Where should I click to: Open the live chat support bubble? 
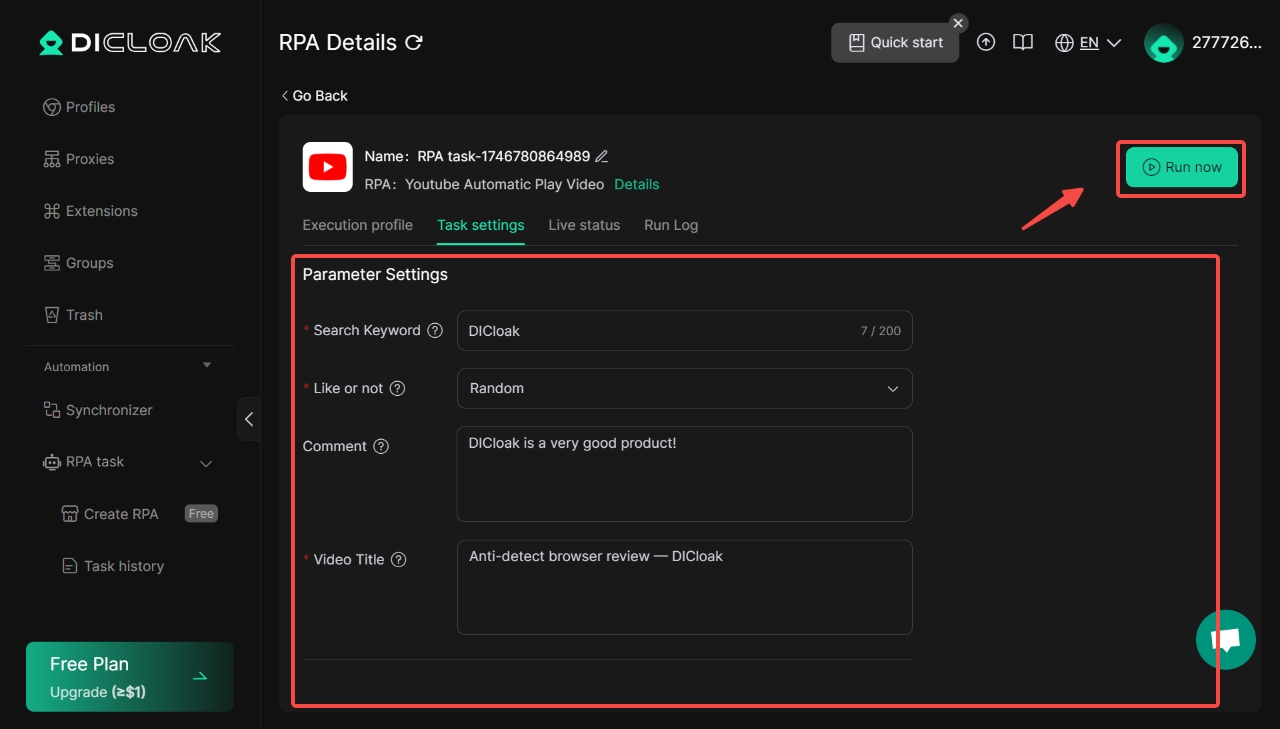1226,640
